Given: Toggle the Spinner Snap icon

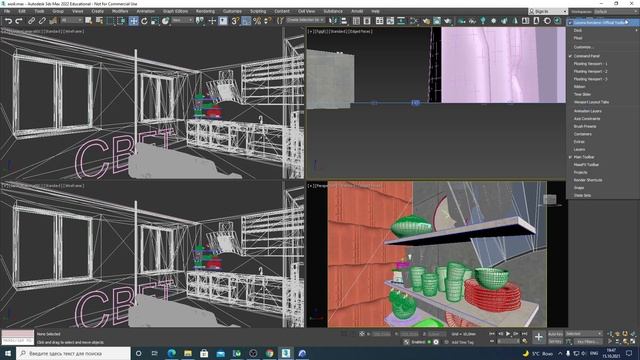Looking at the screenshot, I should 267,21.
